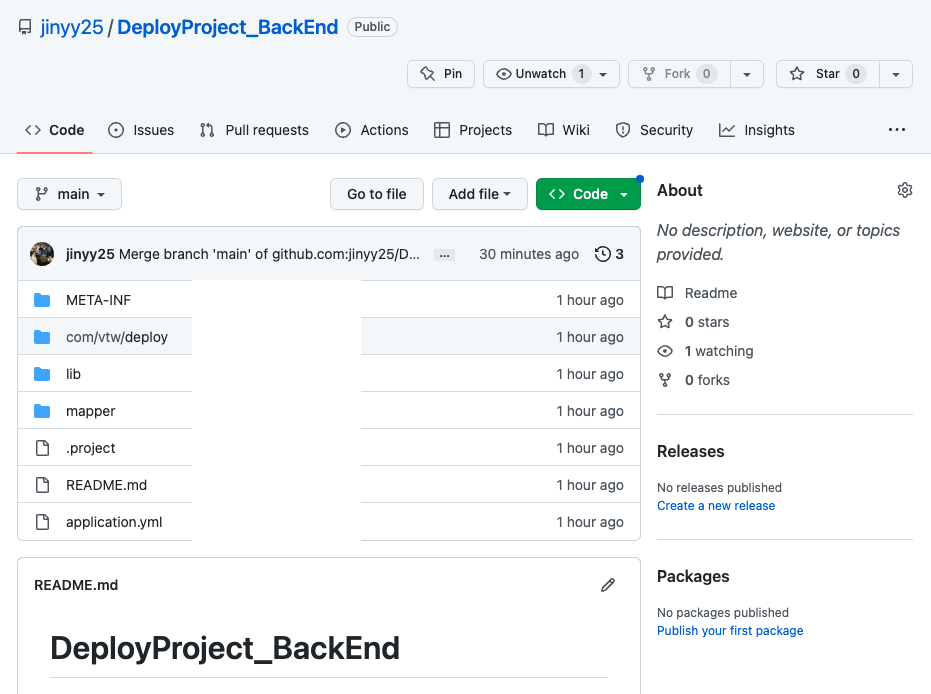This screenshot has width=931, height=694.
Task: Pin this repository
Action: 441,74
